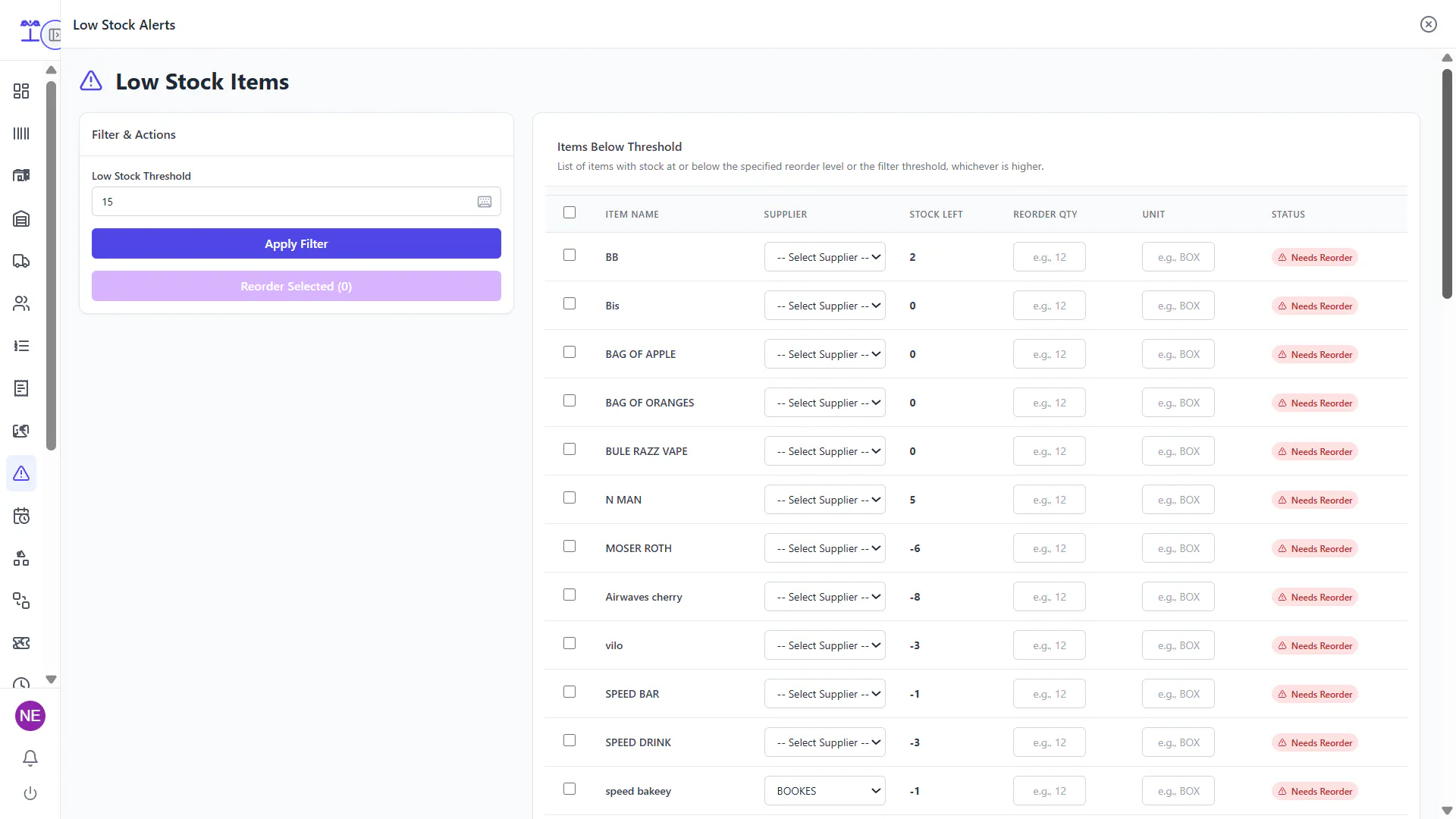The width and height of the screenshot is (1456, 819).
Task: Close the Low Stock Alerts window
Action: point(1429,24)
